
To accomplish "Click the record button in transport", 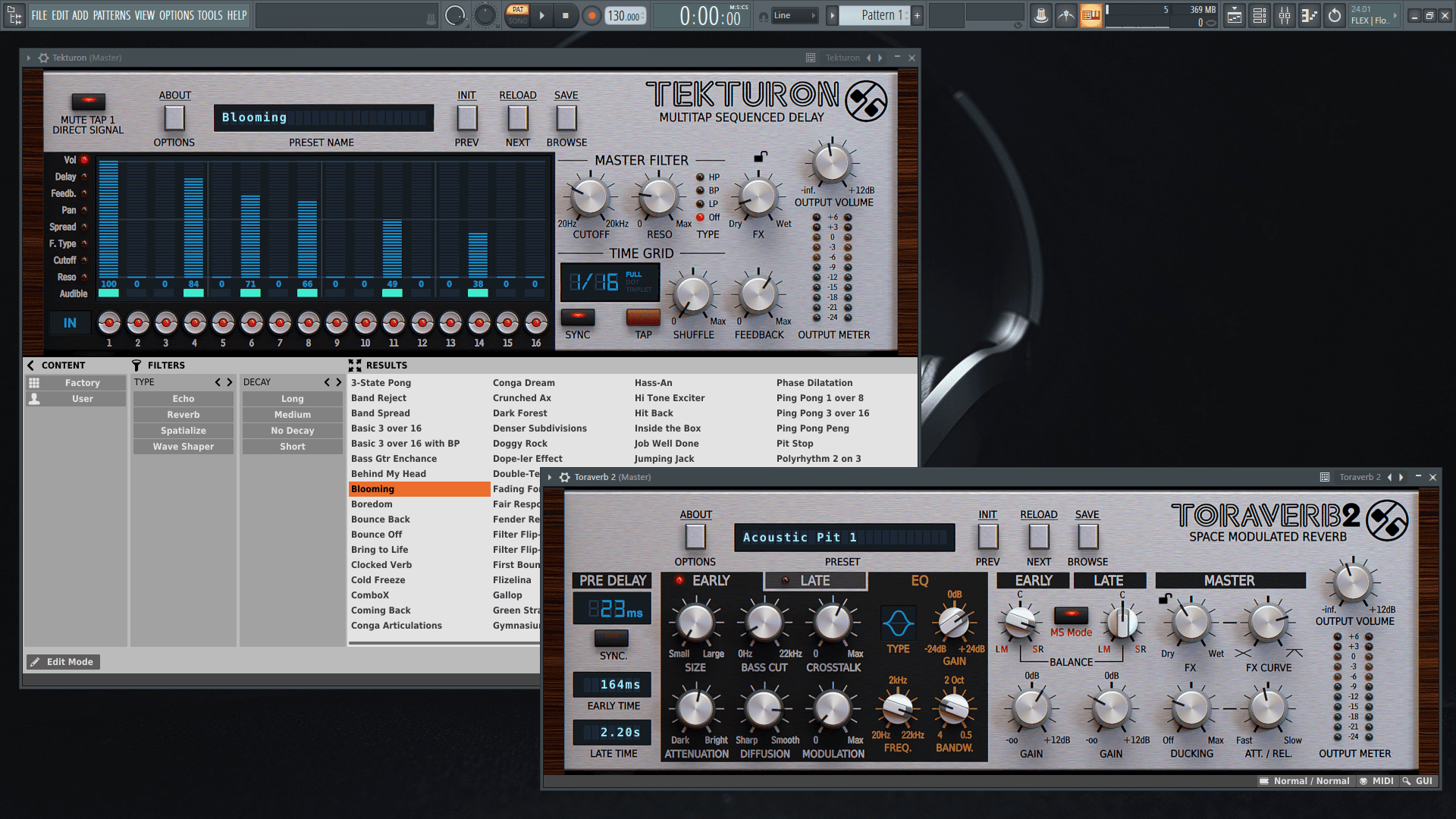I will tap(592, 15).
